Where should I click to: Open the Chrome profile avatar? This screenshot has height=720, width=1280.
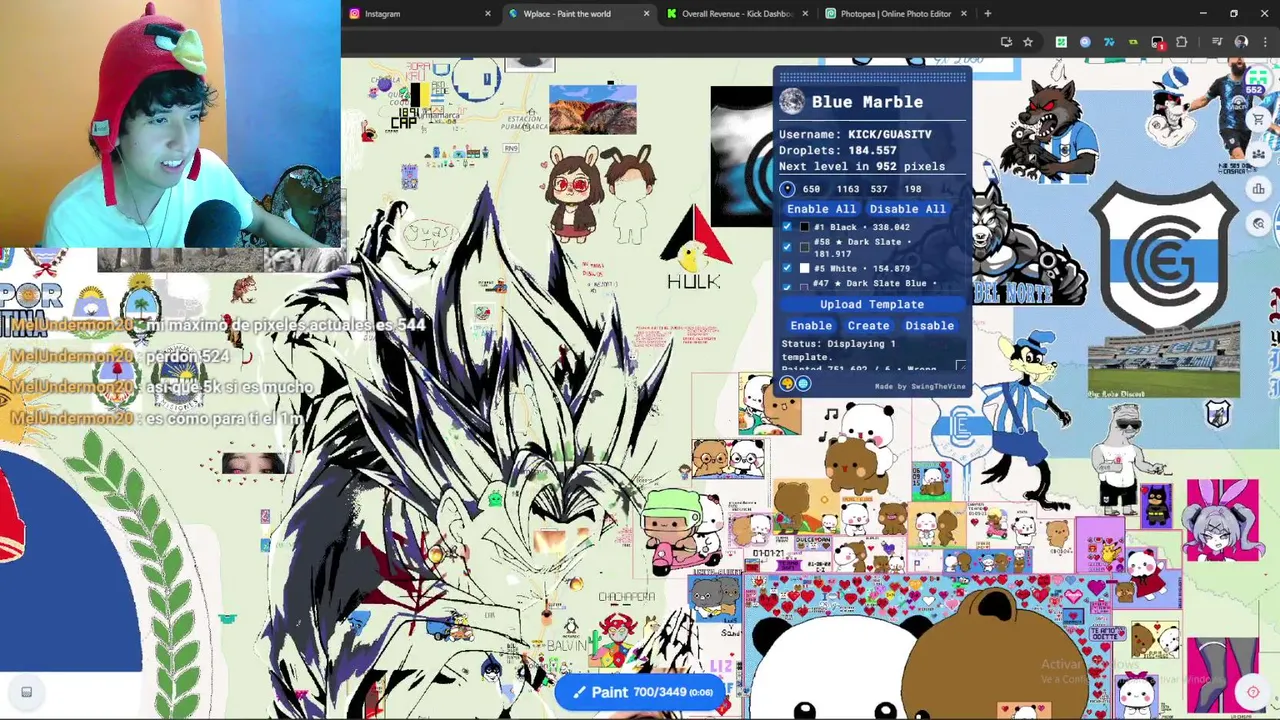[x=1241, y=42]
